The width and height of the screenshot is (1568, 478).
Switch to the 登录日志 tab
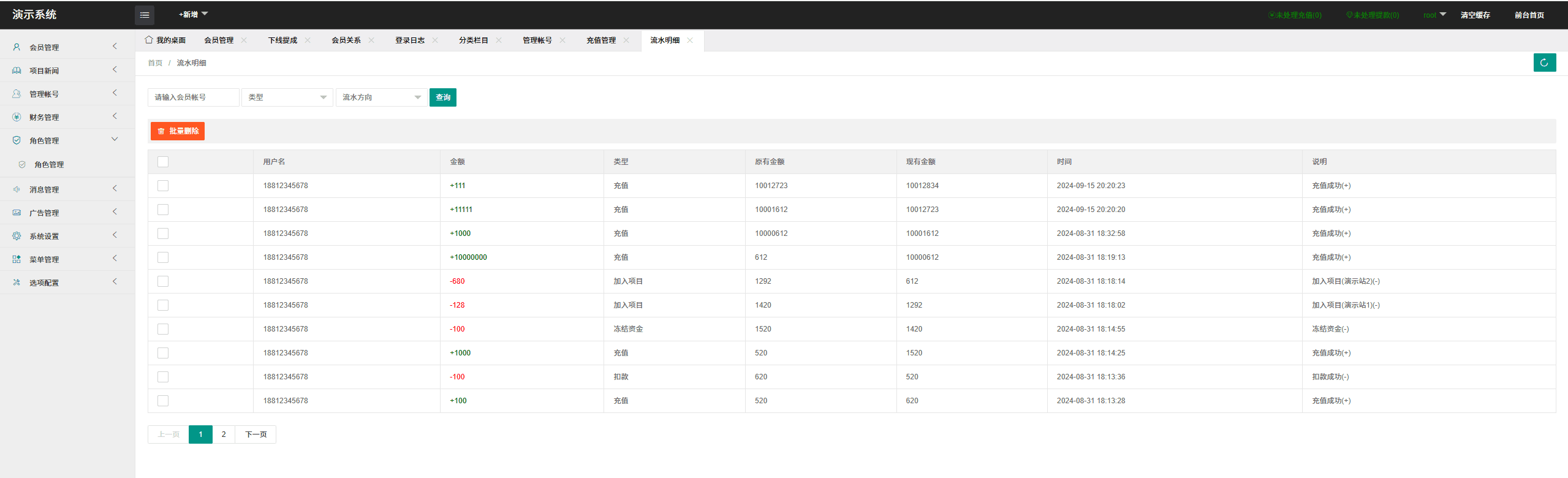[410, 40]
